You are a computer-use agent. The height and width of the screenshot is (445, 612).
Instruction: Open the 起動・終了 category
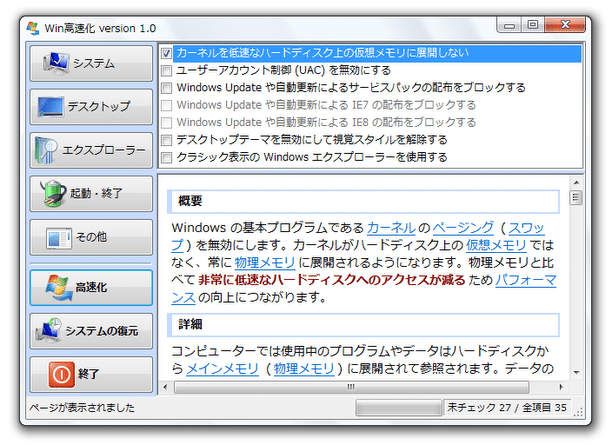91,194
